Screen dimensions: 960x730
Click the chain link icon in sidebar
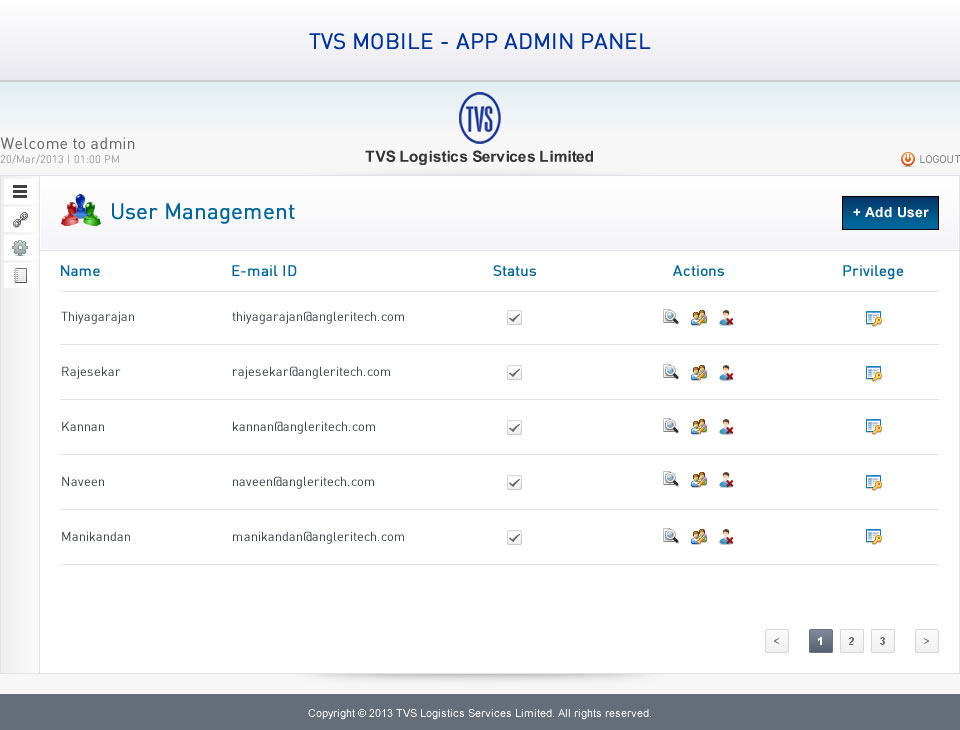pos(20,219)
